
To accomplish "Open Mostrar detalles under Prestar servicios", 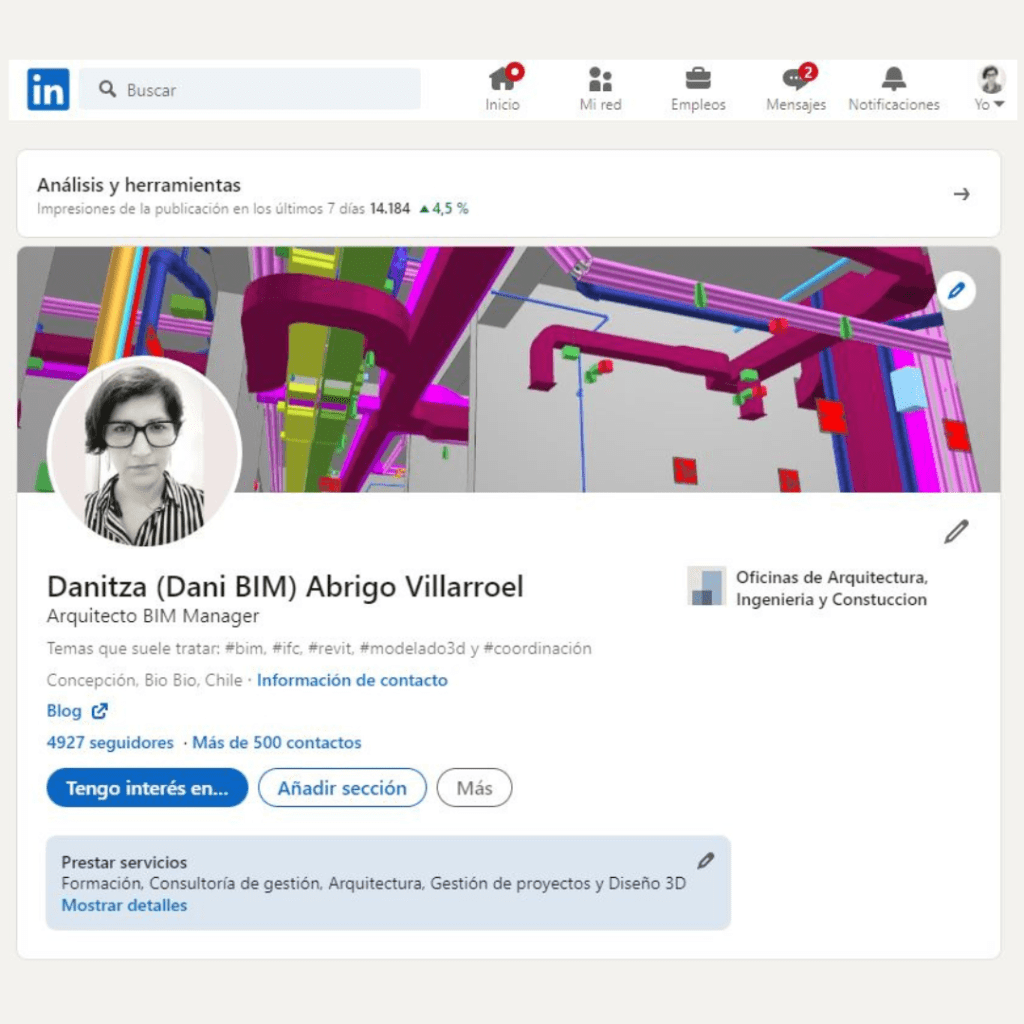I will click(124, 905).
